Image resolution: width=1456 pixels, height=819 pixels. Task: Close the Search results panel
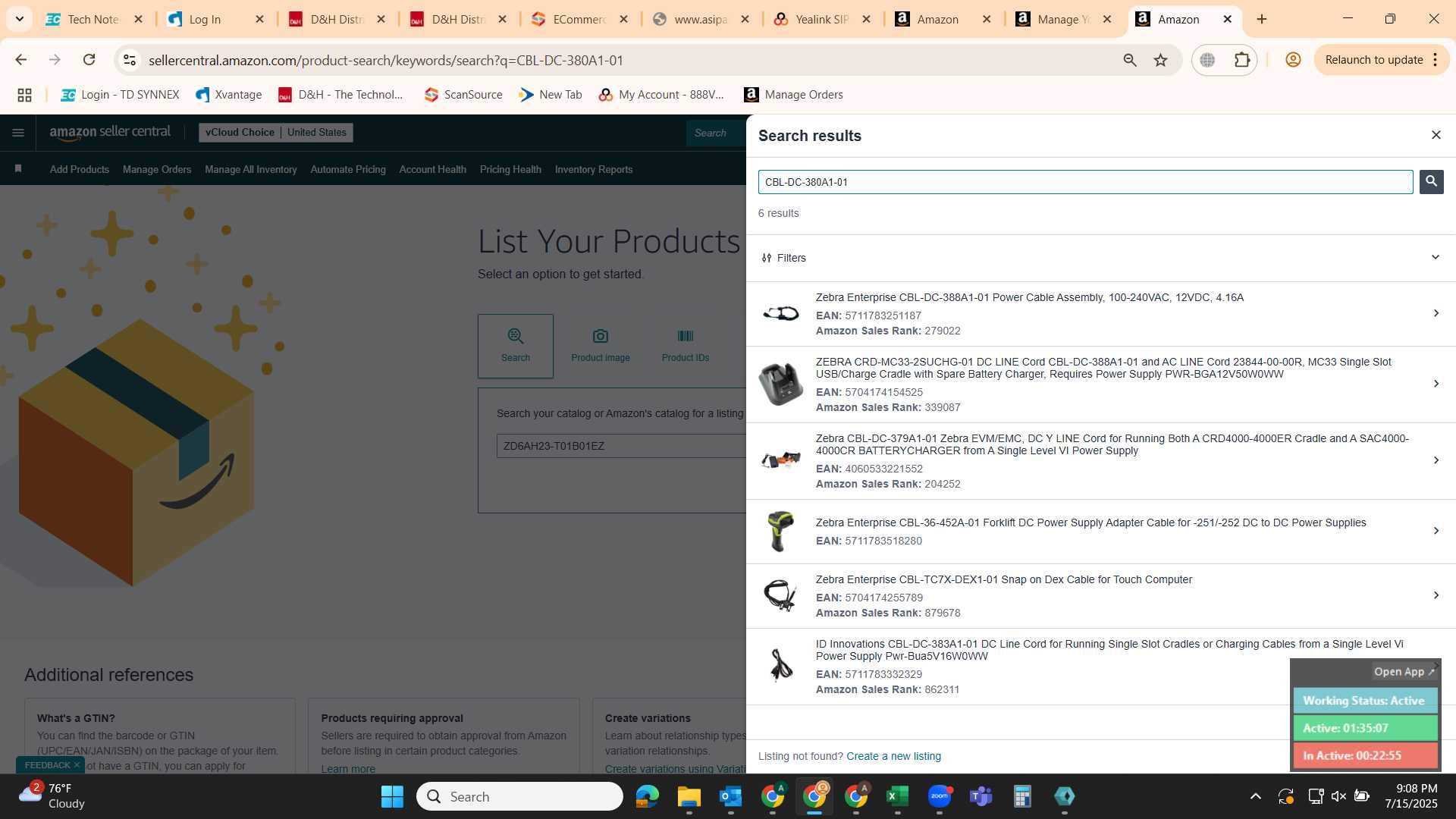tap(1436, 135)
